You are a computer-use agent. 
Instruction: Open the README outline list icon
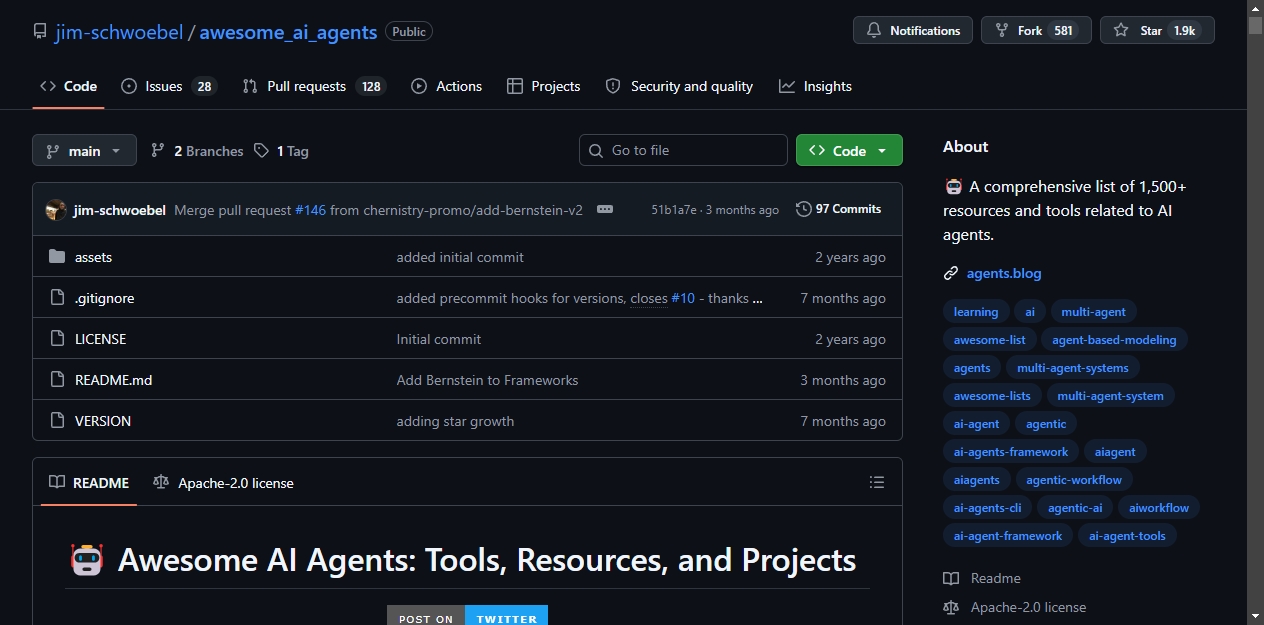pos(877,483)
